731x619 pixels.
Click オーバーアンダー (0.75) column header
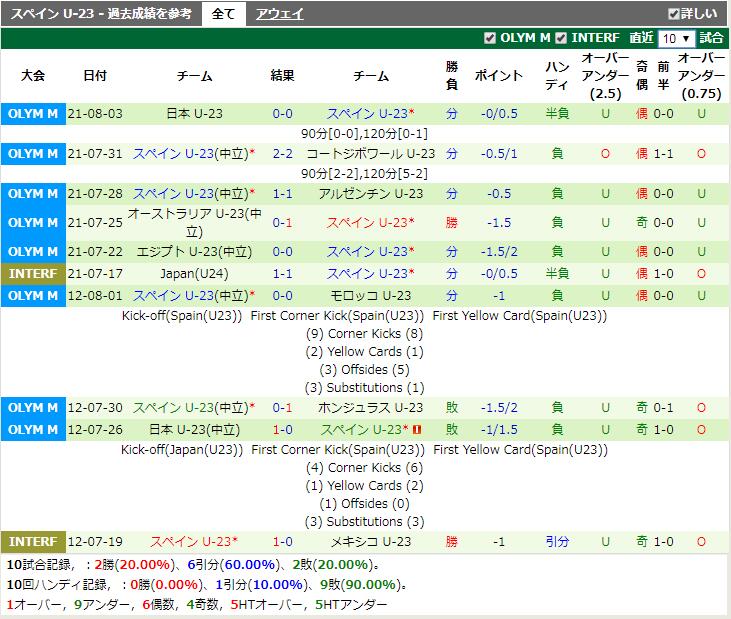701,76
